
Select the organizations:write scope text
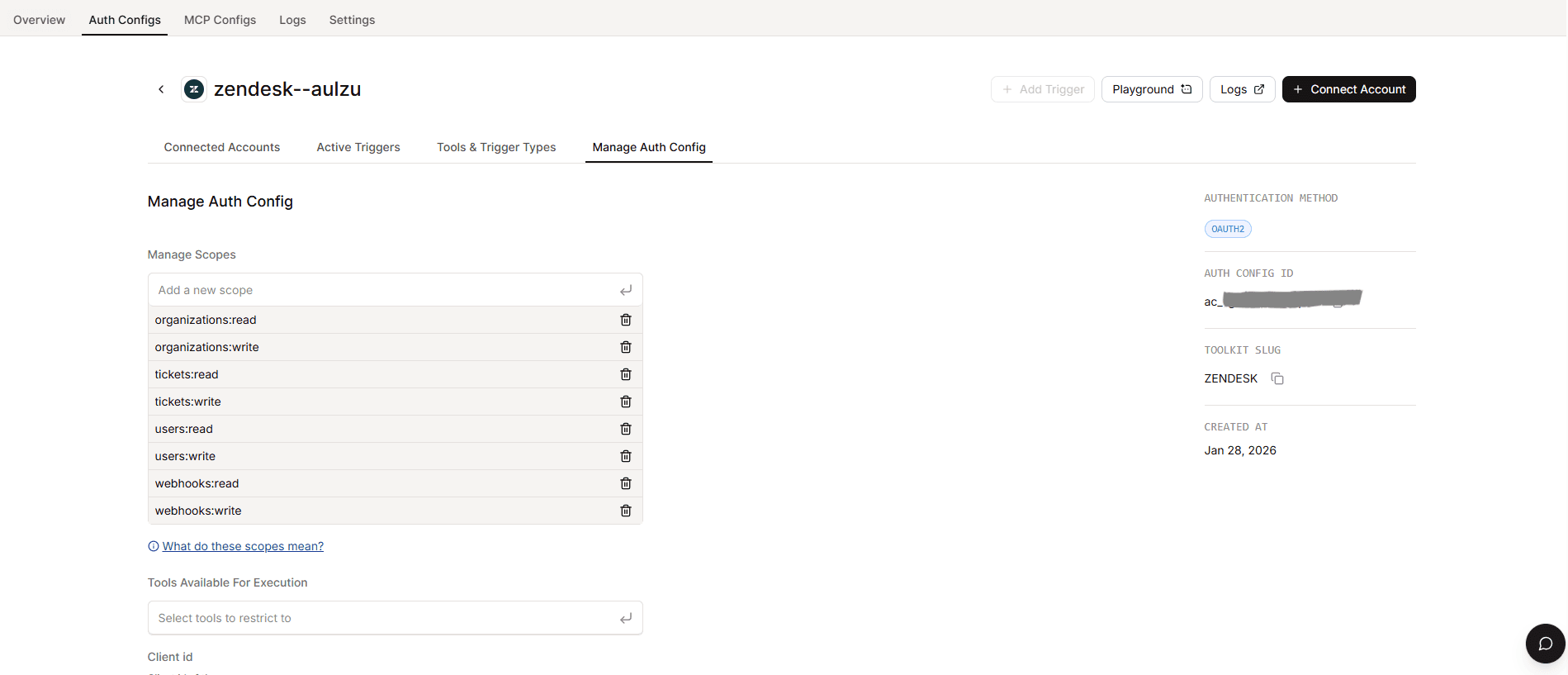click(207, 347)
